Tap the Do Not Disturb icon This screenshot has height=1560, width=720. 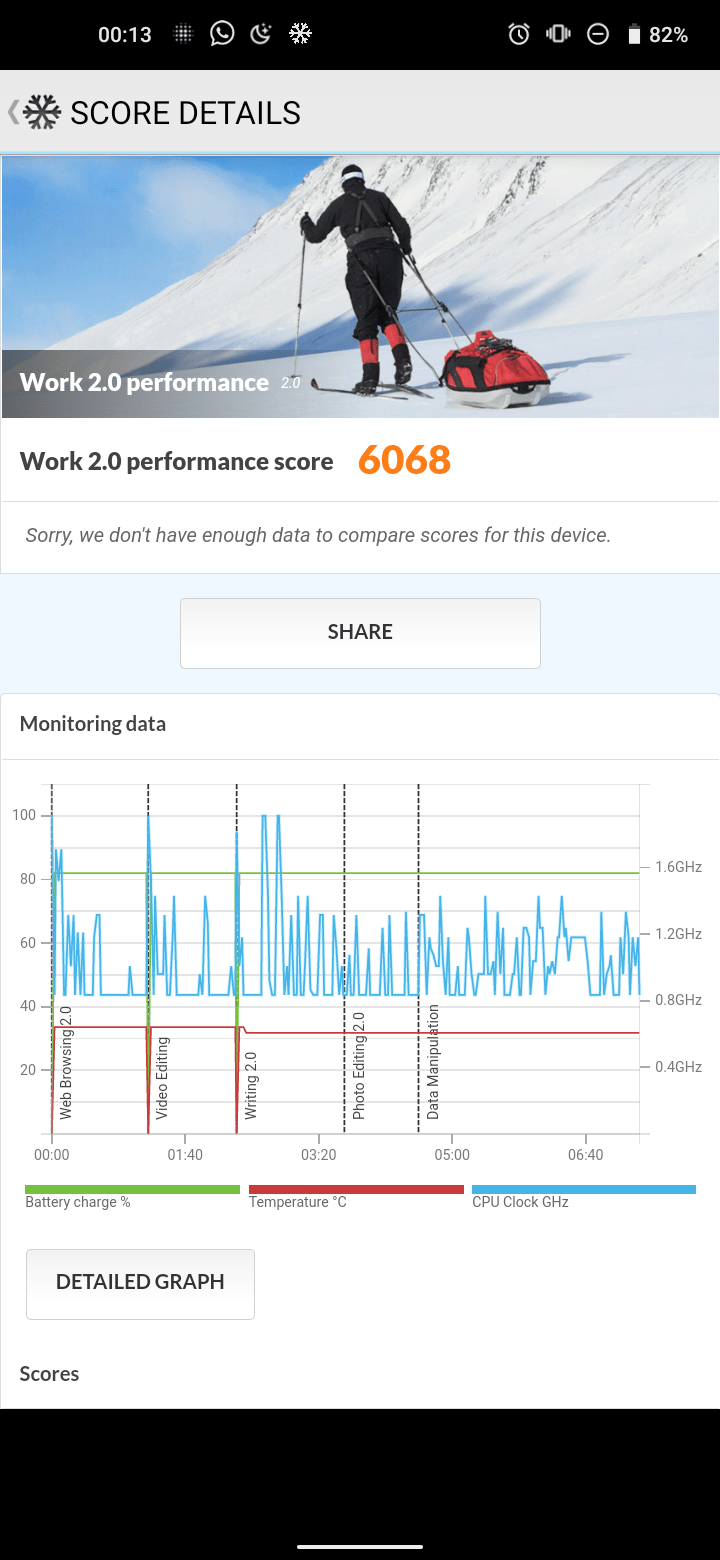(x=597, y=34)
